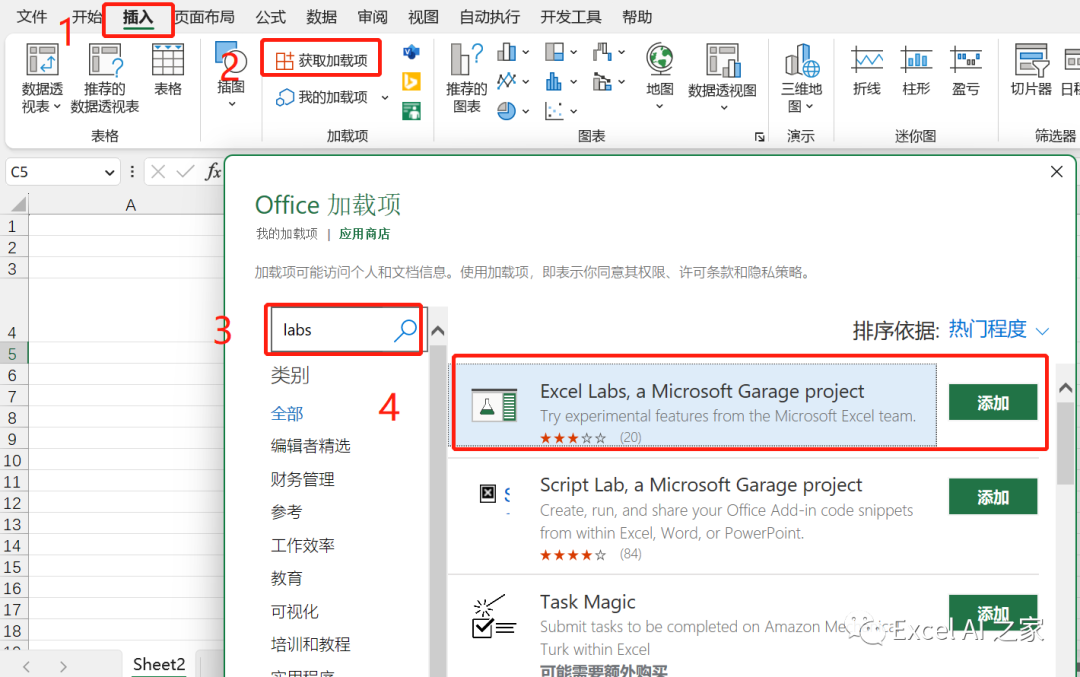Click the select-all corner of the sheet
The height and width of the screenshot is (677, 1080).
[18, 205]
